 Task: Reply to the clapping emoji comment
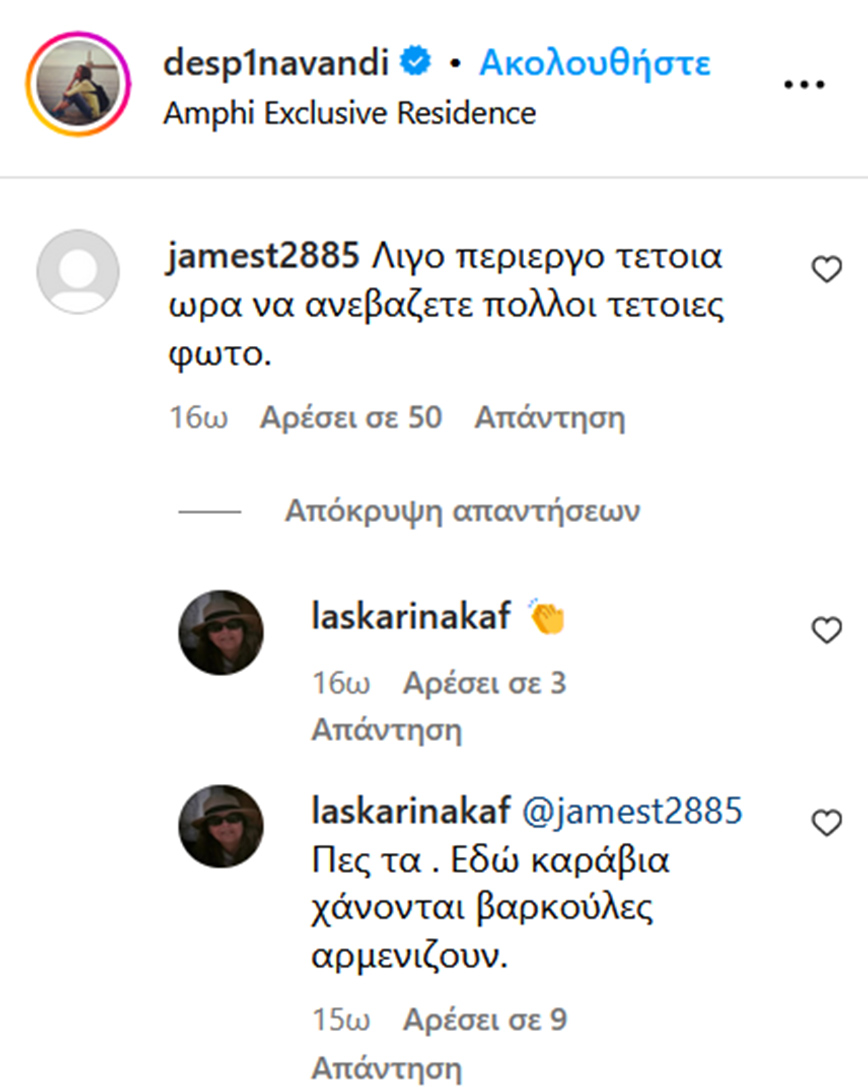pos(386,731)
